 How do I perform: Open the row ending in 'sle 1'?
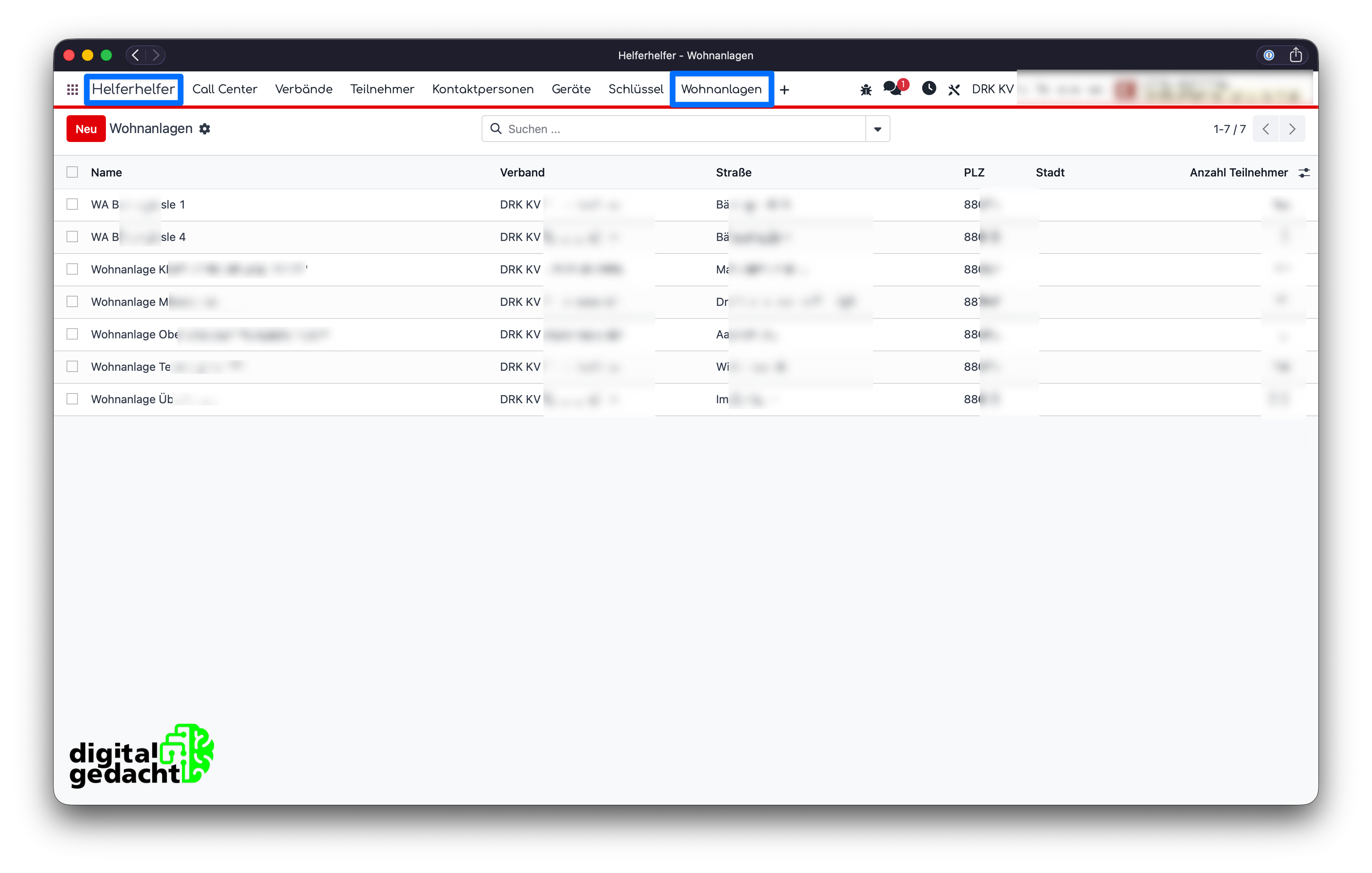coord(686,204)
